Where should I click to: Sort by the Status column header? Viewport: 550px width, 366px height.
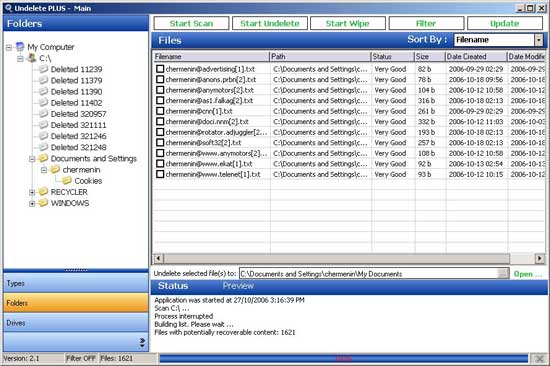tap(392, 56)
